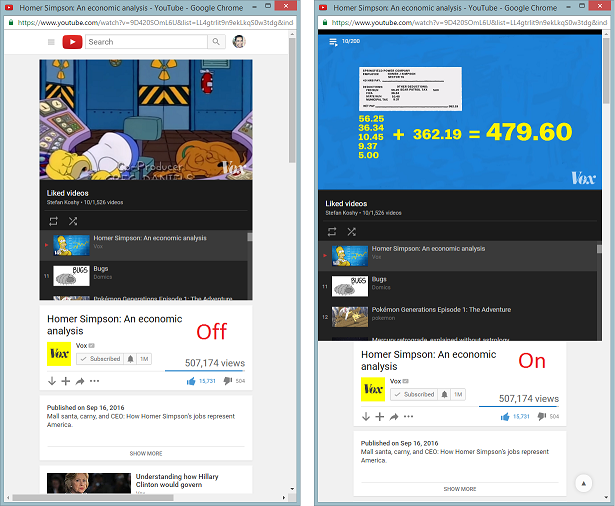The height and width of the screenshot is (506, 615).
Task: Click the vertical scrollbar in right window
Action: pyautogui.click(x=606, y=71)
